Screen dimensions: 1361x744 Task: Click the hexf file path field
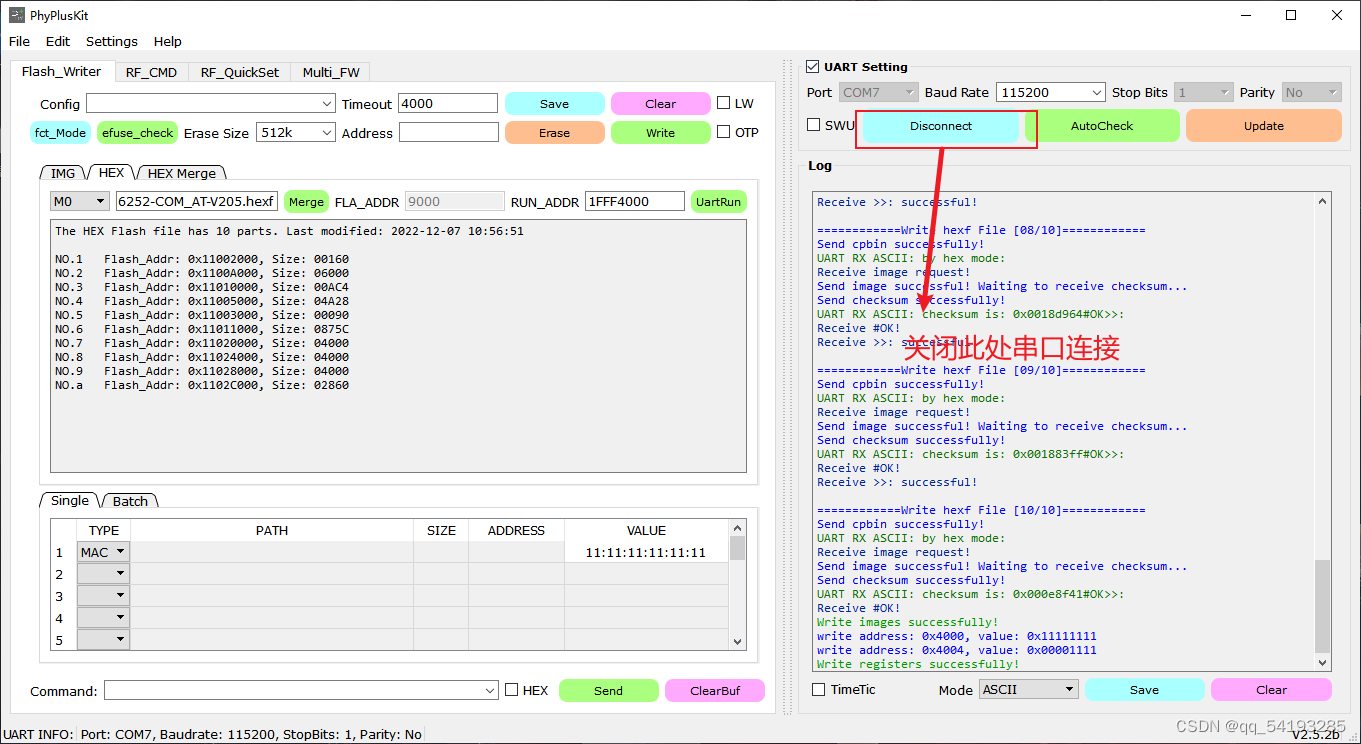point(197,202)
